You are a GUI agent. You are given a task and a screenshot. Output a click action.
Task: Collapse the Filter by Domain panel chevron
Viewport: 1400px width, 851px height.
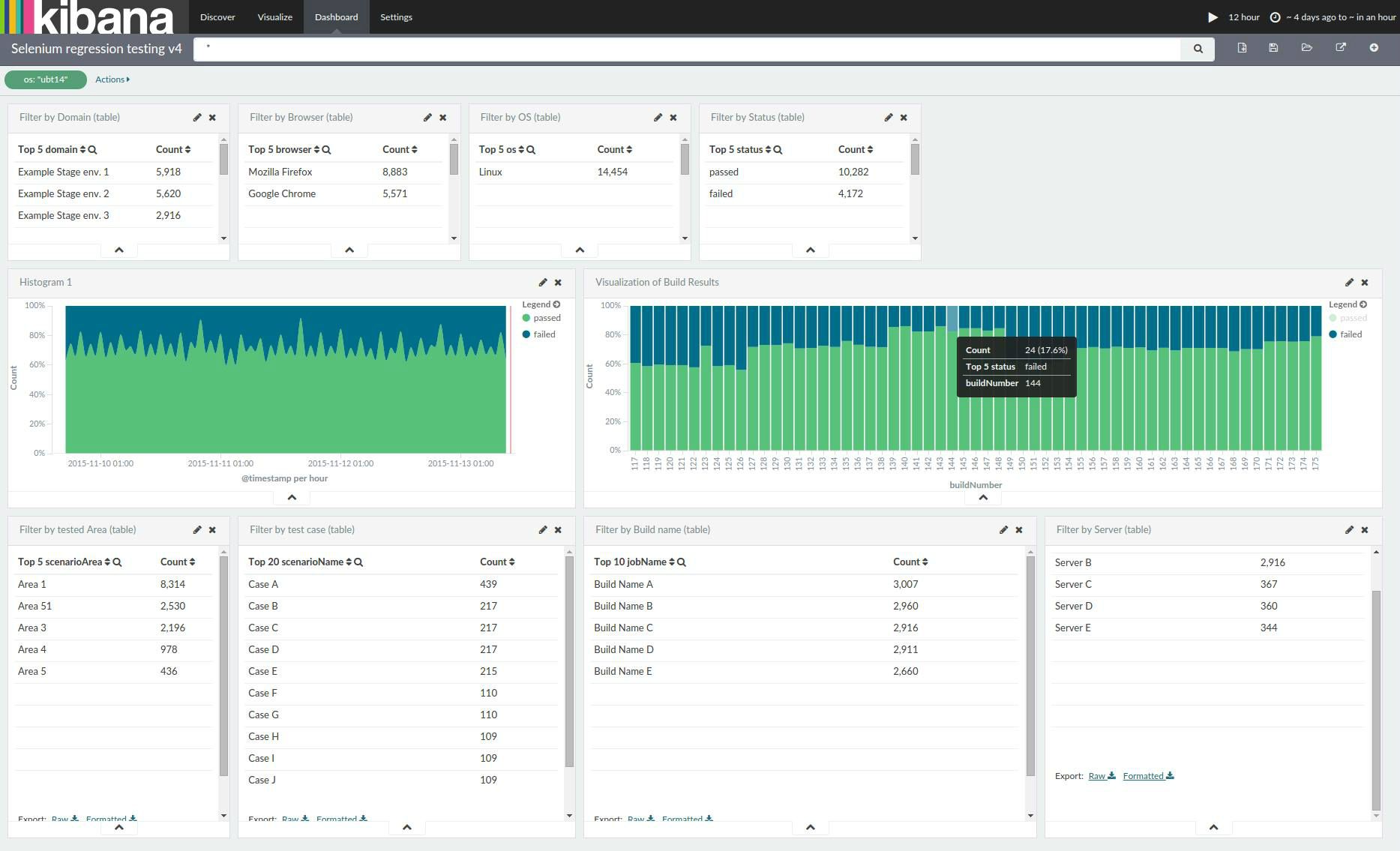pos(118,249)
